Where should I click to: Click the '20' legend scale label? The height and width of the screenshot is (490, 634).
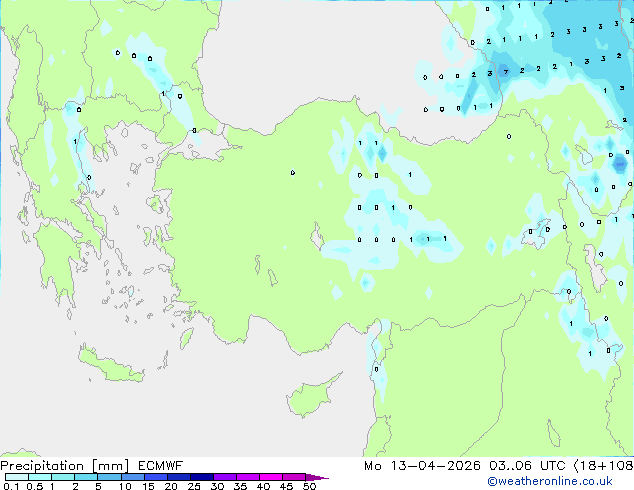171,486
